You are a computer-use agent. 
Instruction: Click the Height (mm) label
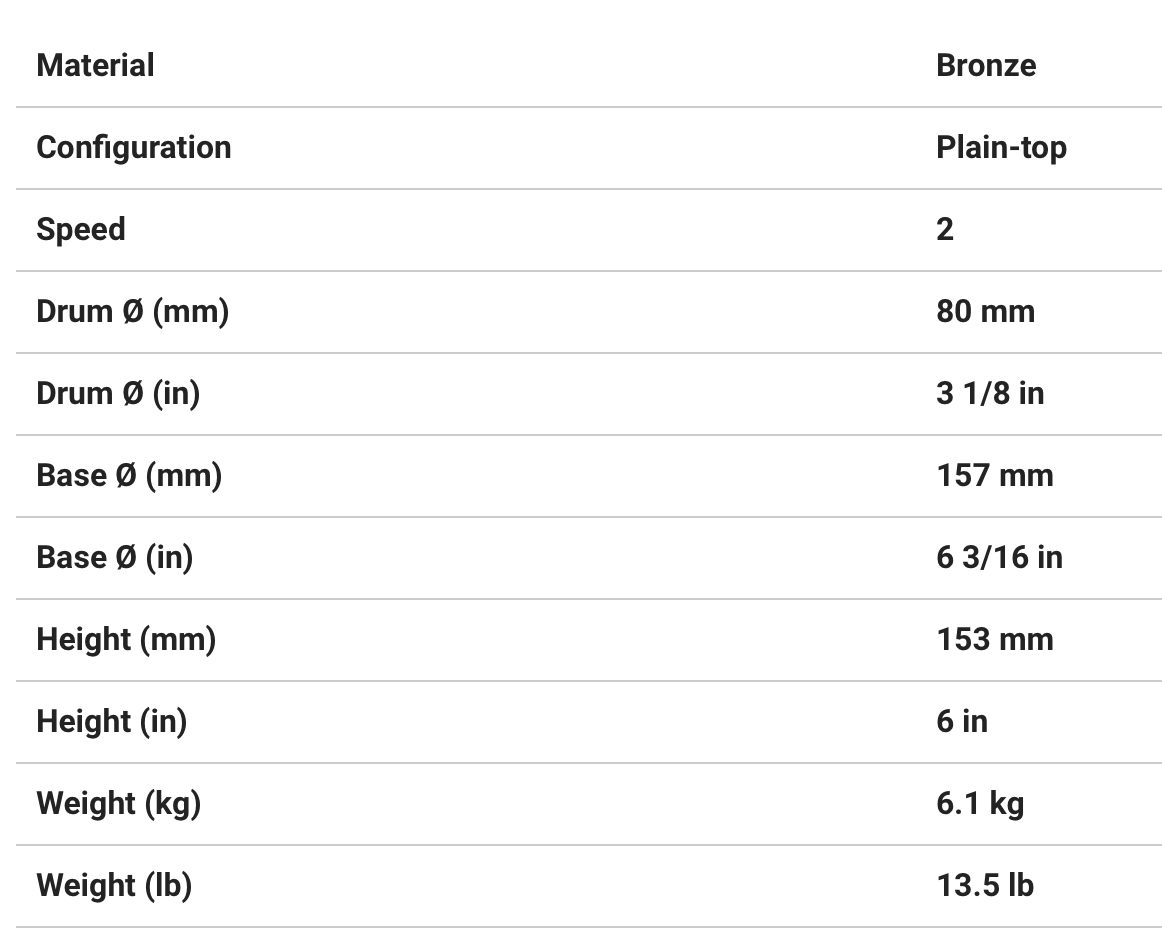(126, 640)
